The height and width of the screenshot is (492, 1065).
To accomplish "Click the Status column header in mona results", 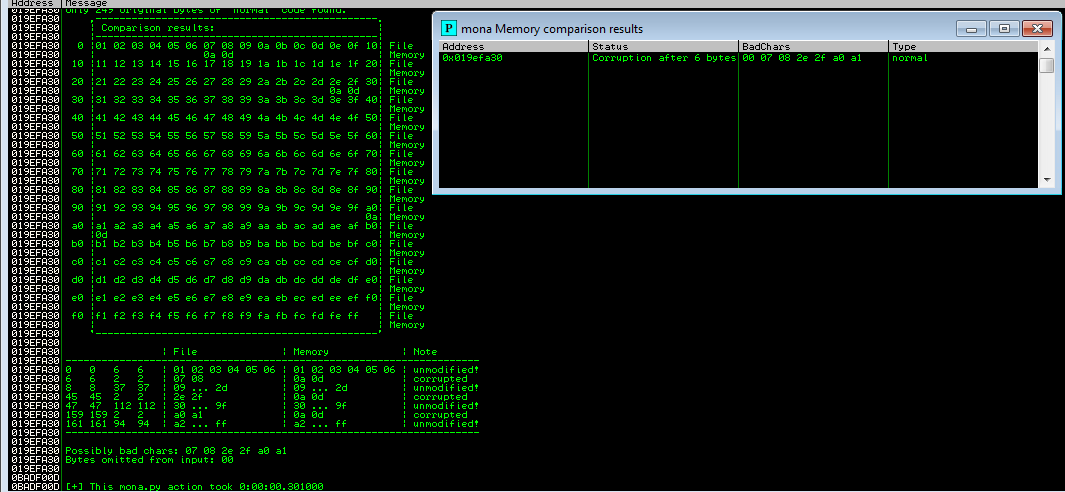I will pyautogui.click(x=664, y=47).
